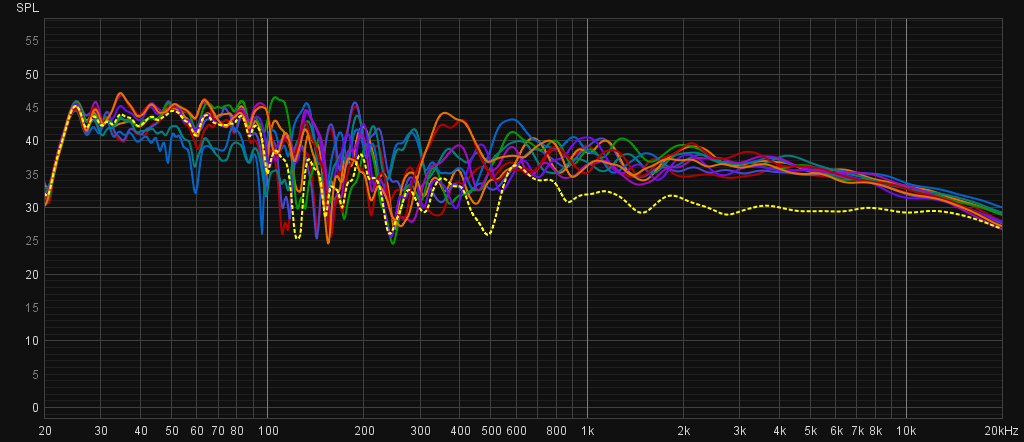Select the 200 label on frequency axis

coord(364,431)
